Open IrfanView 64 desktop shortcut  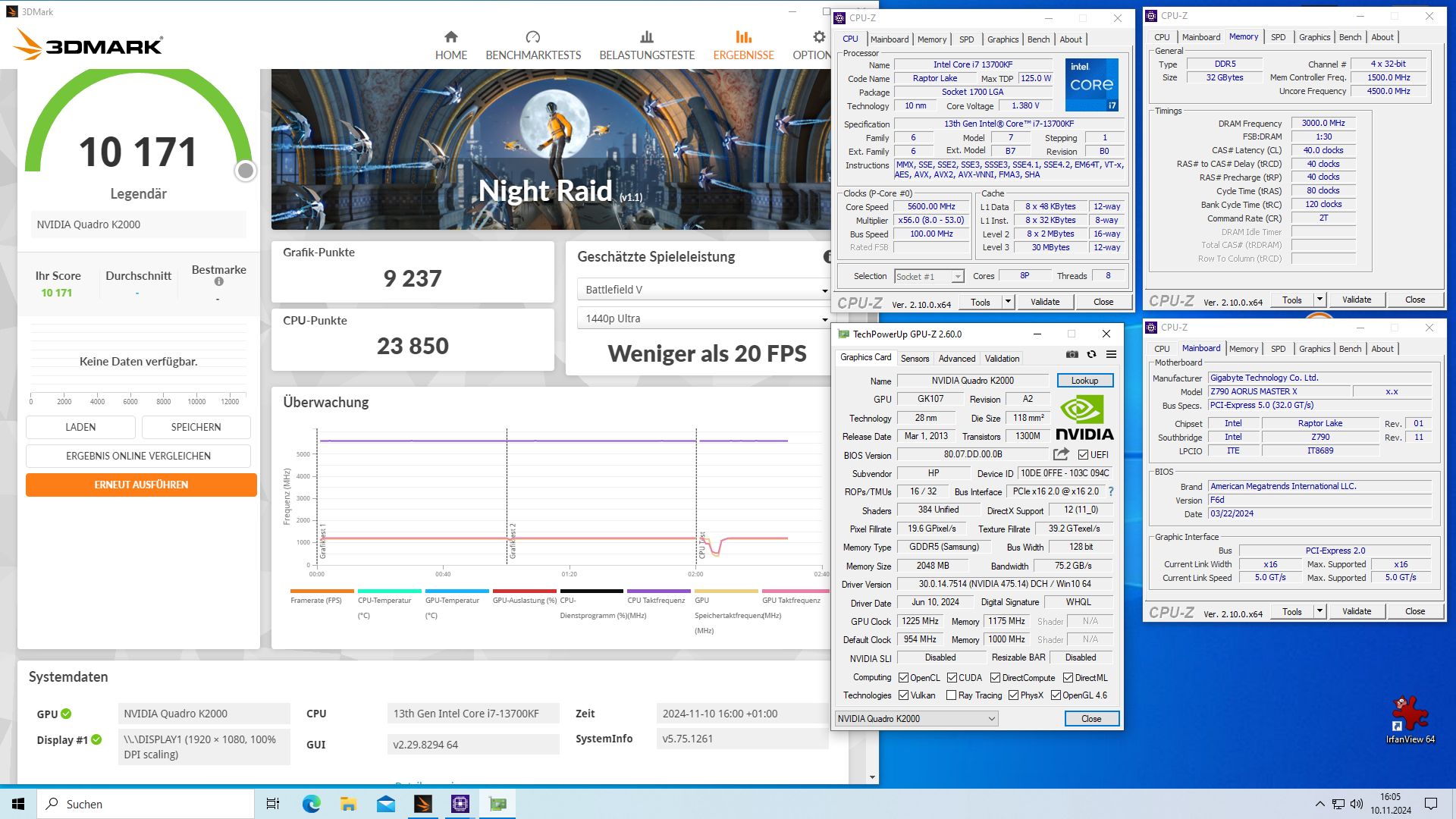[1410, 720]
